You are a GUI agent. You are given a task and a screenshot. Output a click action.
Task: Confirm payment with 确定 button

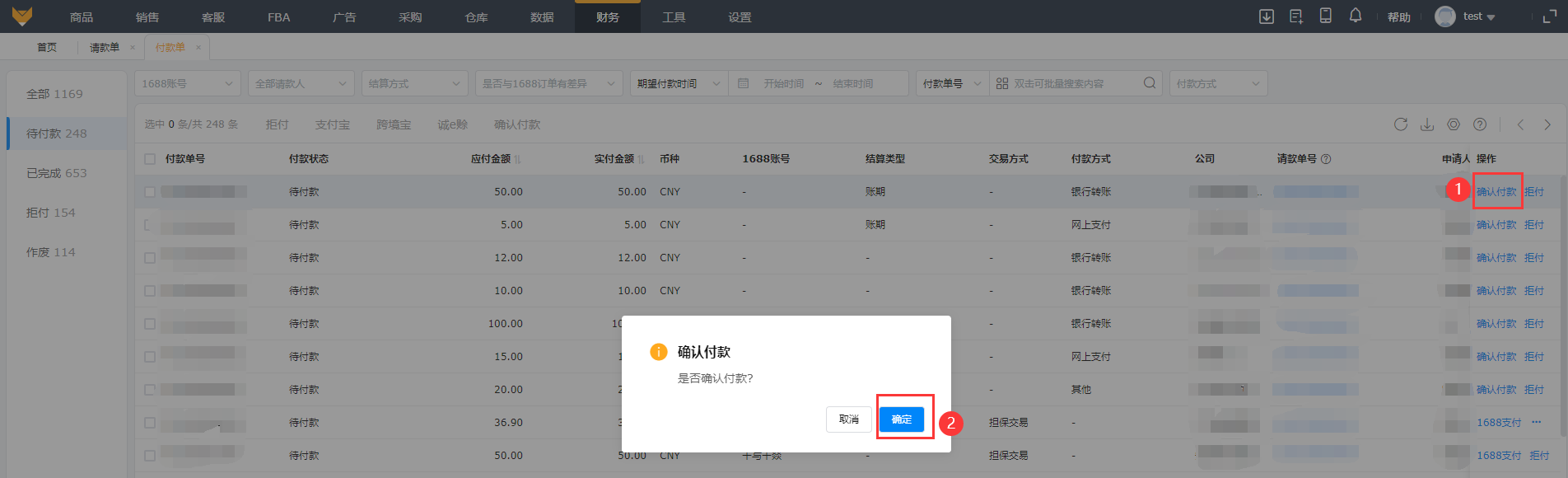[902, 419]
